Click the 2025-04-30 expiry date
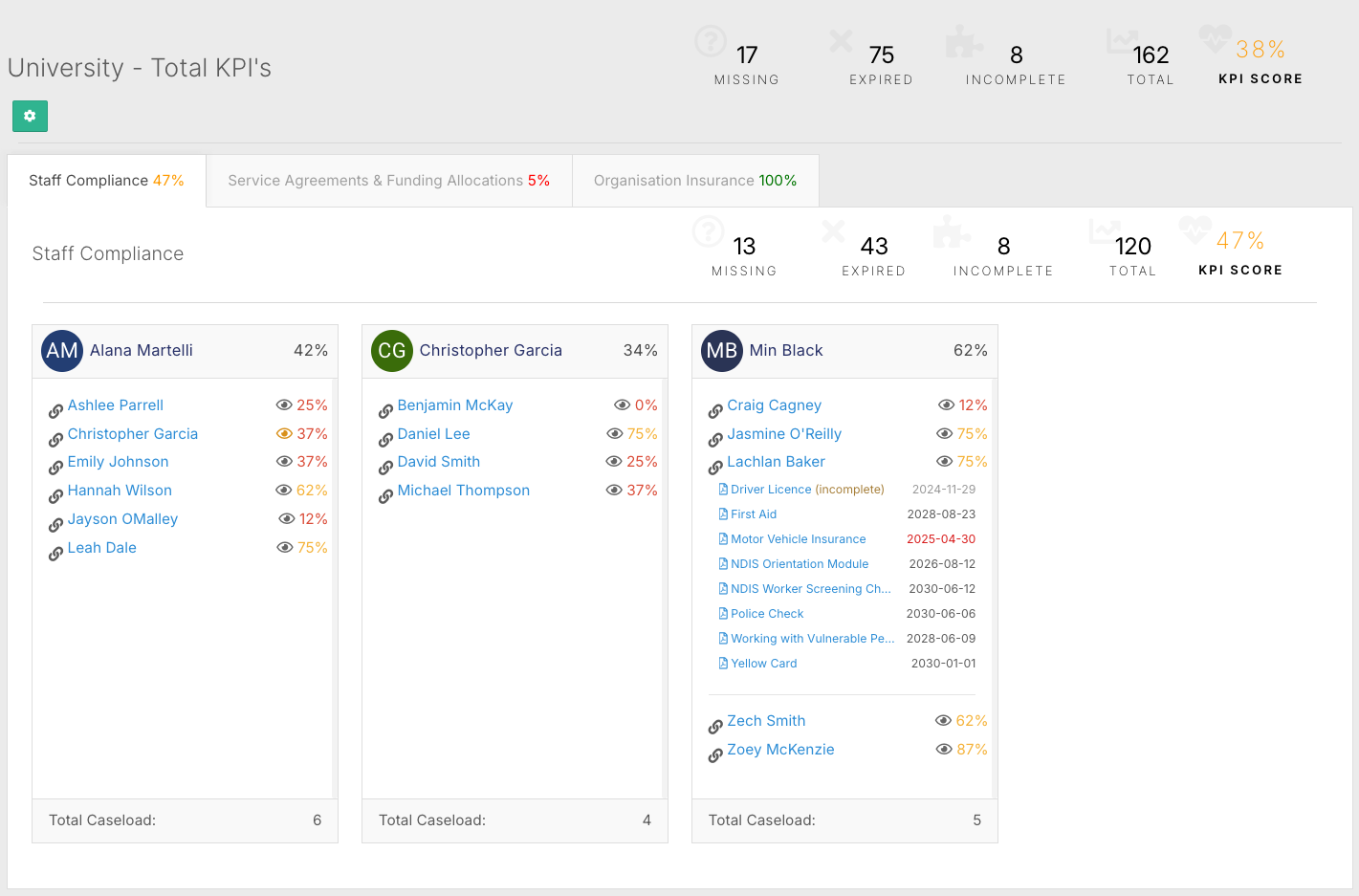 pos(941,539)
